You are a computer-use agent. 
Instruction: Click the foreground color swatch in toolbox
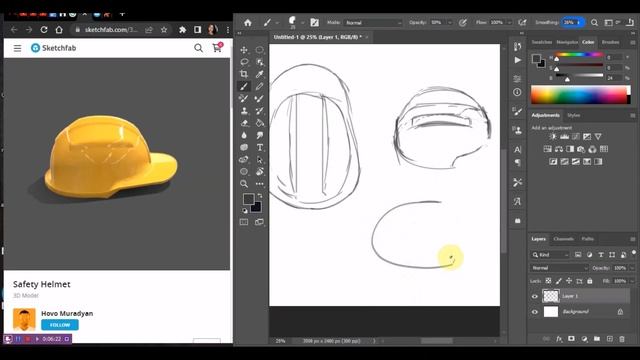(249, 199)
